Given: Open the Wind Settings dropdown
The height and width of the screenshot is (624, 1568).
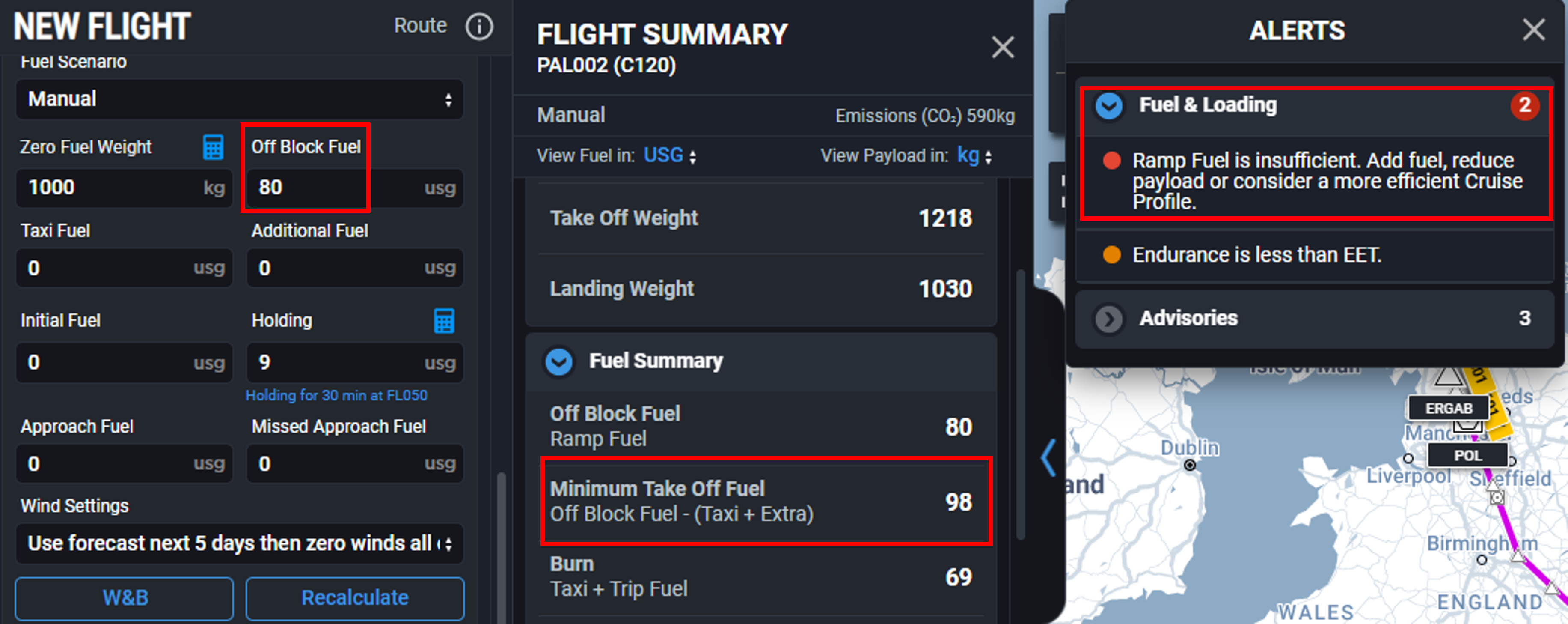Looking at the screenshot, I should tap(240, 543).
